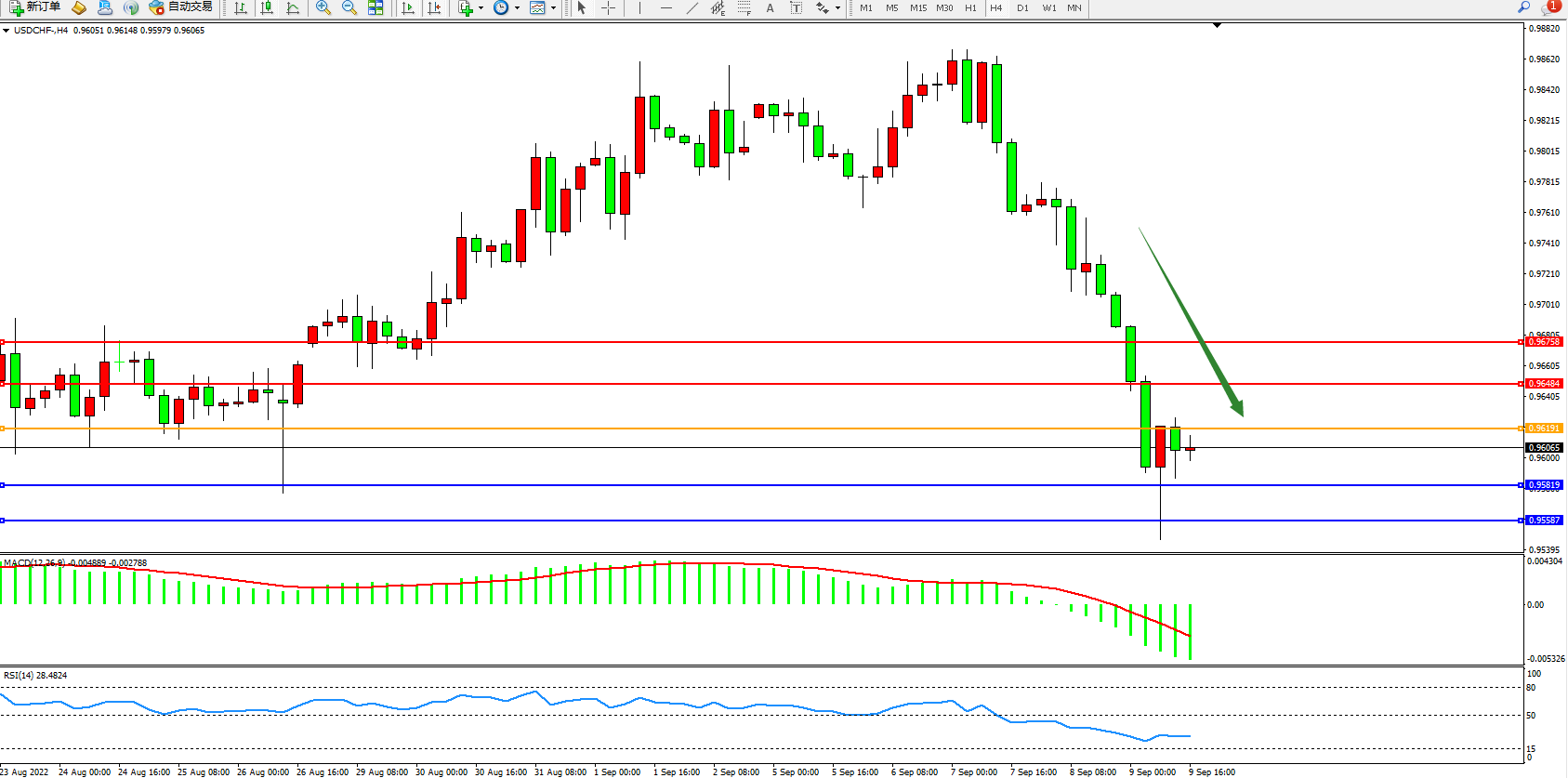Open the indicators list dropdown arrow

point(481,7)
